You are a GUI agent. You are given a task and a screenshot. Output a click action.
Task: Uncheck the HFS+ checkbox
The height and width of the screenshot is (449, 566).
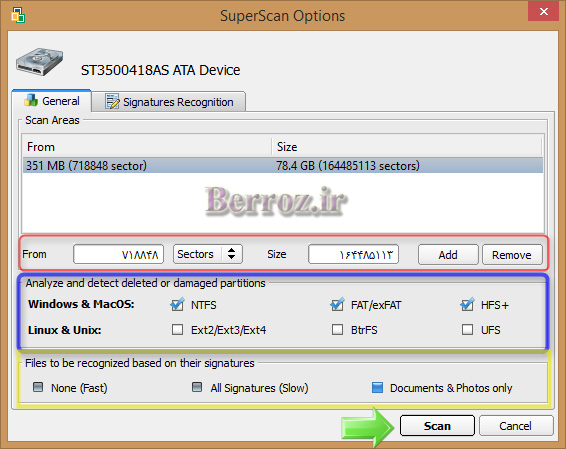pos(467,305)
